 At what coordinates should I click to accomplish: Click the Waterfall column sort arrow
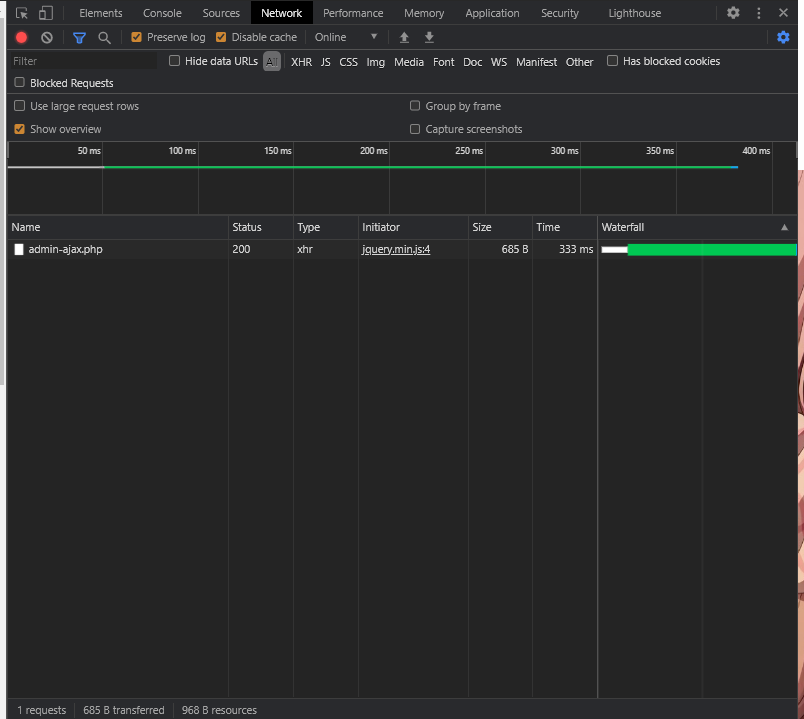pyautogui.click(x=784, y=228)
